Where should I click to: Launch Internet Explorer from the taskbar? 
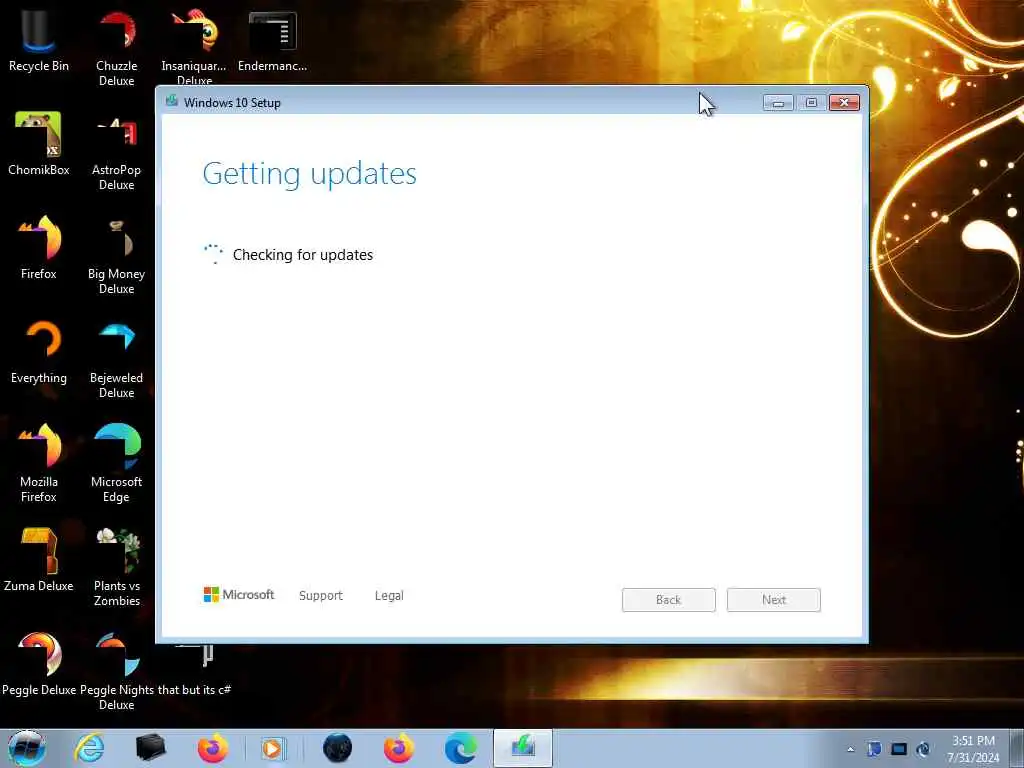tap(89, 748)
